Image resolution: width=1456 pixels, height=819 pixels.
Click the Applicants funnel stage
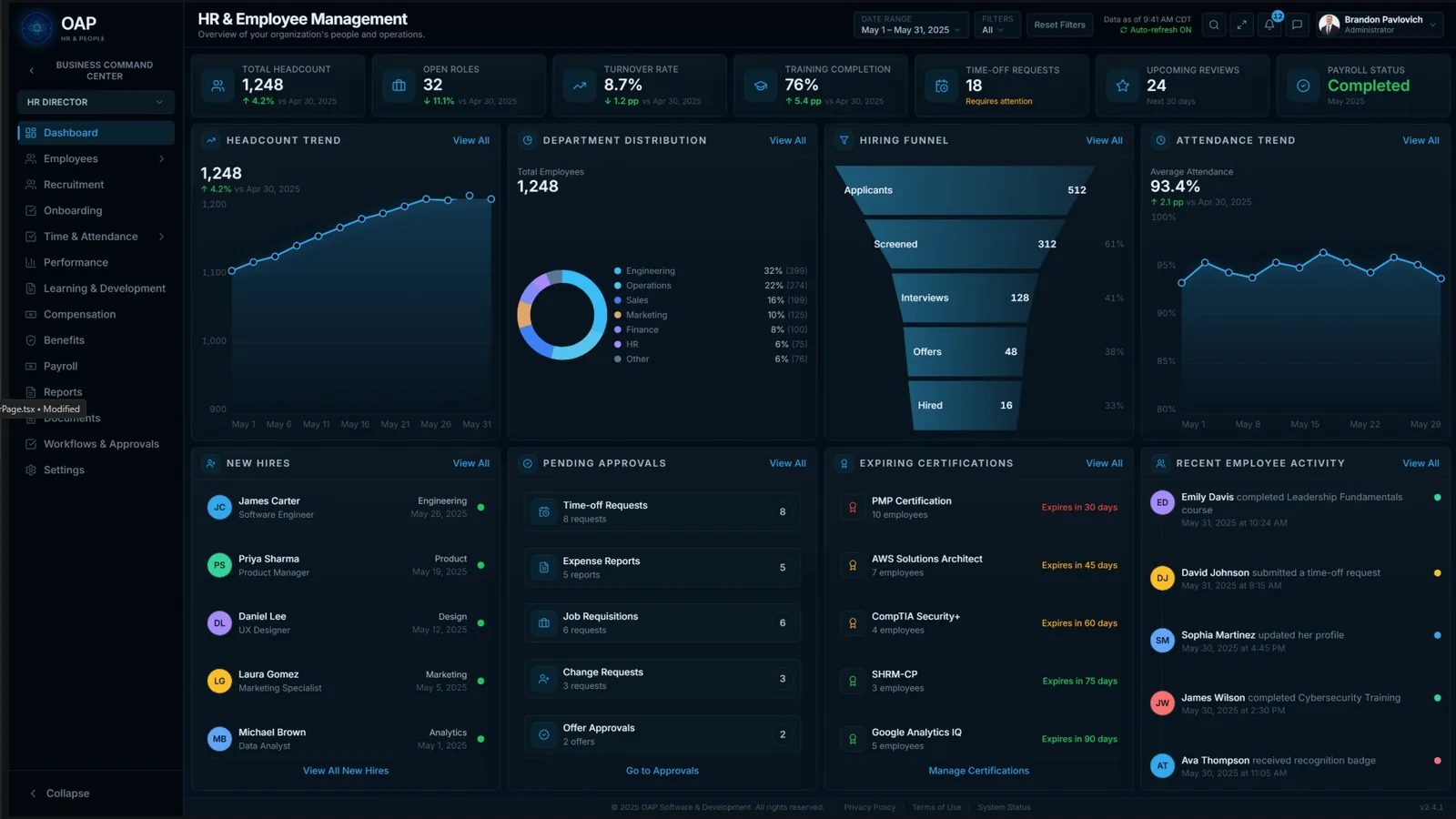coord(965,190)
